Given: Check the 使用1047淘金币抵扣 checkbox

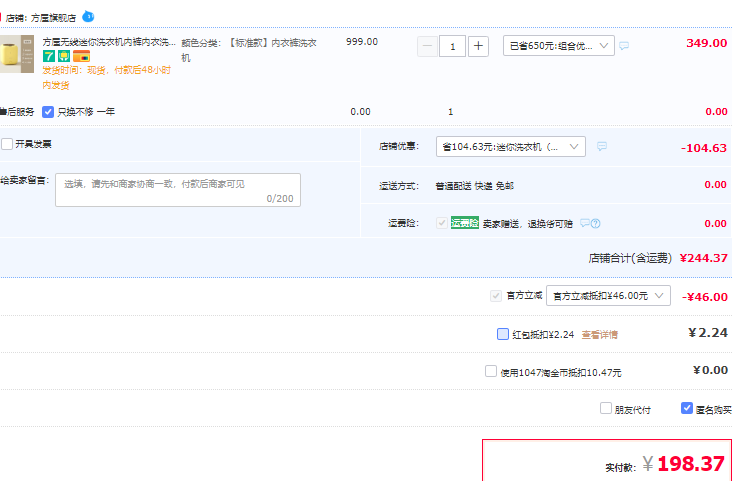Looking at the screenshot, I should (x=491, y=371).
